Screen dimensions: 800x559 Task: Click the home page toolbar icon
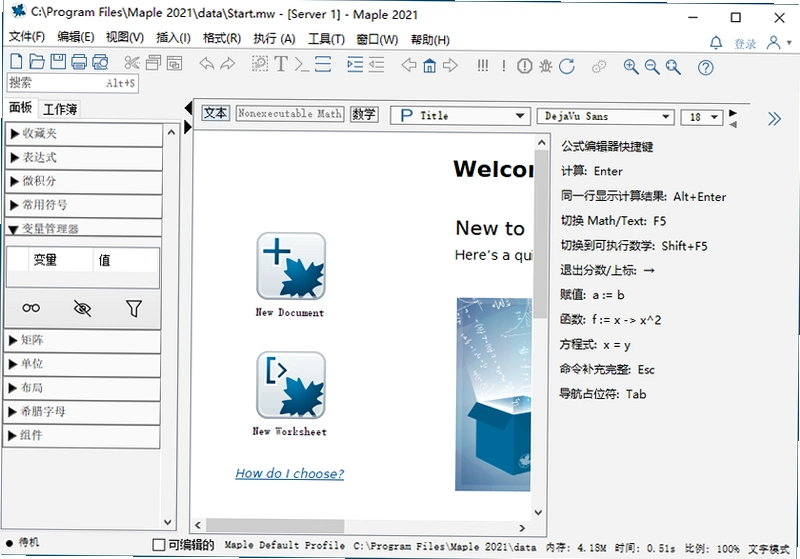(x=430, y=66)
